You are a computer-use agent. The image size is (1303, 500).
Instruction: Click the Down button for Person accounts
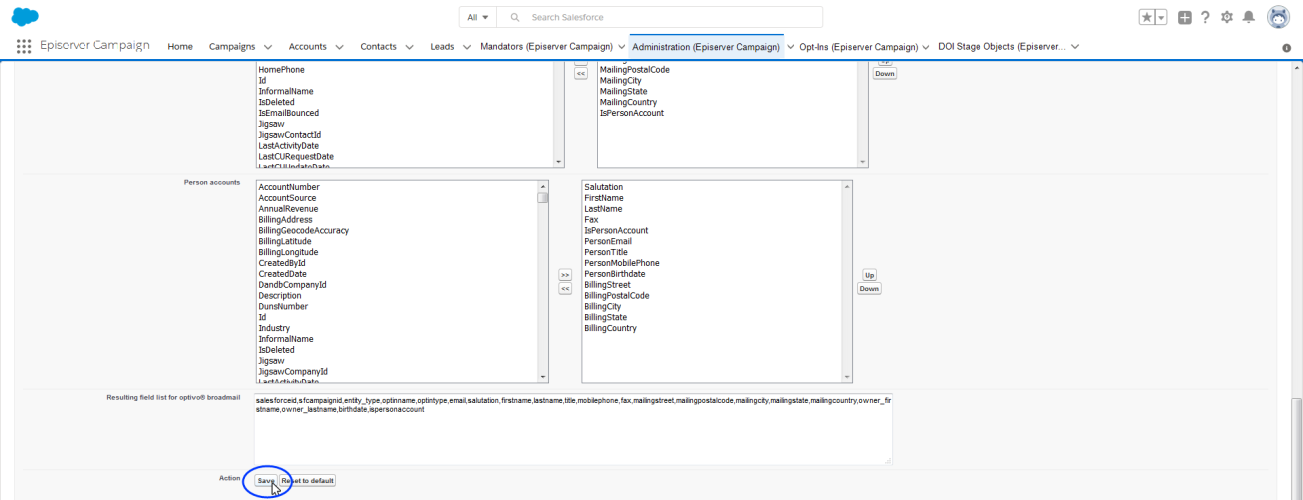click(x=869, y=289)
